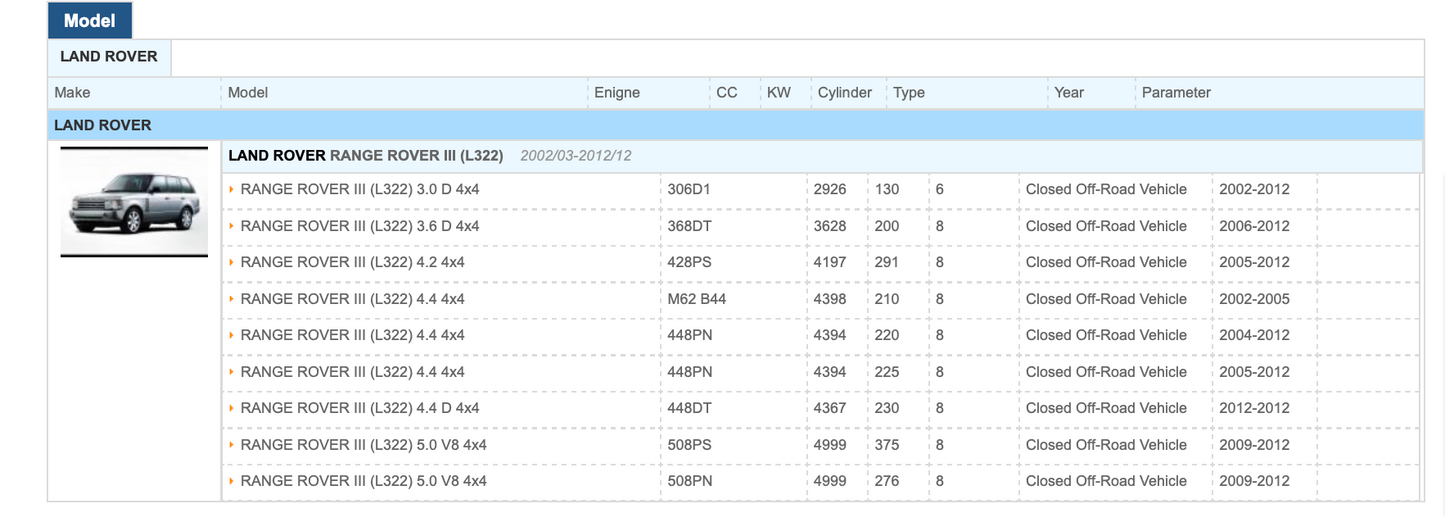Click the power value 230
Screen dimensions: 1445x522
[x=887, y=408]
